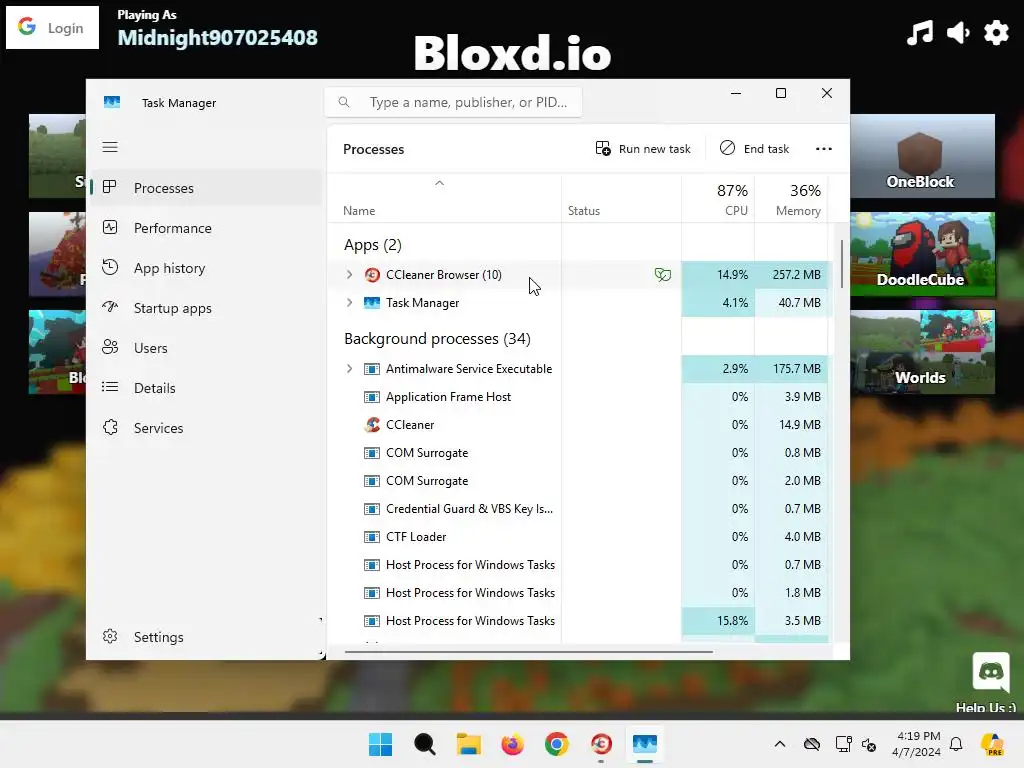Expand the Task Manager process row
The width and height of the screenshot is (1024, 768).
349,303
